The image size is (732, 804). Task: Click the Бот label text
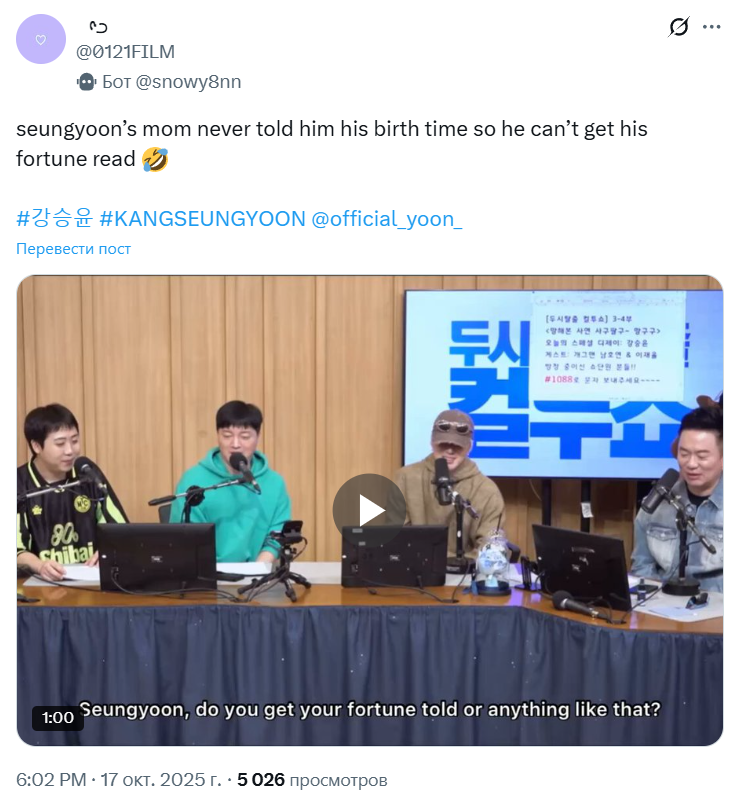coord(116,82)
